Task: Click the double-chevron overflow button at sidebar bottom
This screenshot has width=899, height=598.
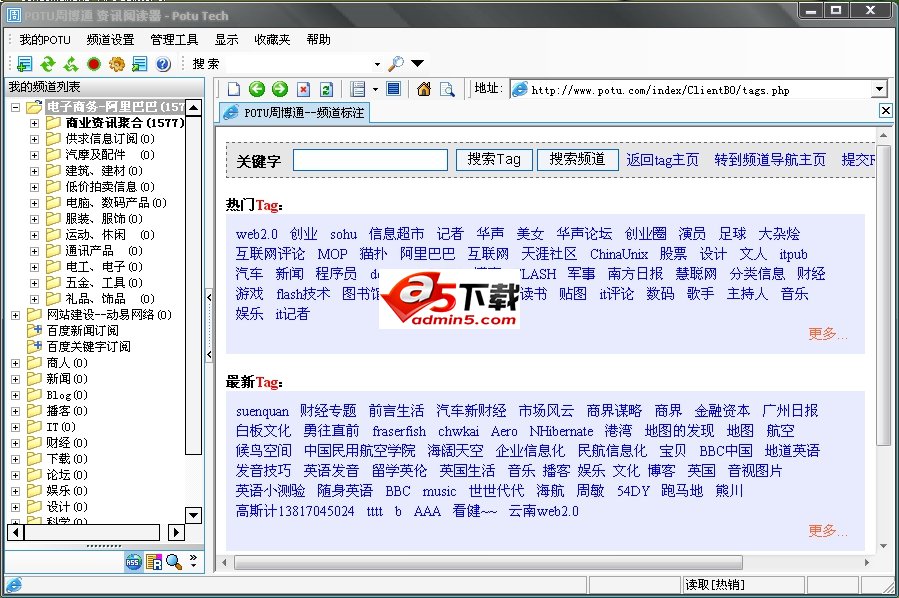Action: point(193,561)
